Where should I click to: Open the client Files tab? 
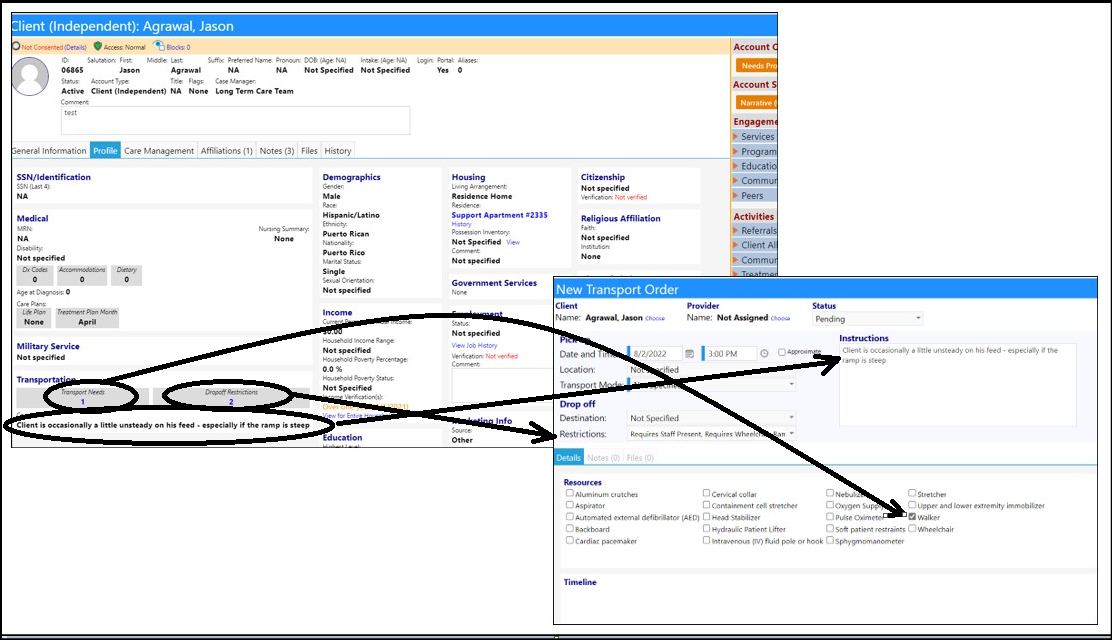pos(309,150)
